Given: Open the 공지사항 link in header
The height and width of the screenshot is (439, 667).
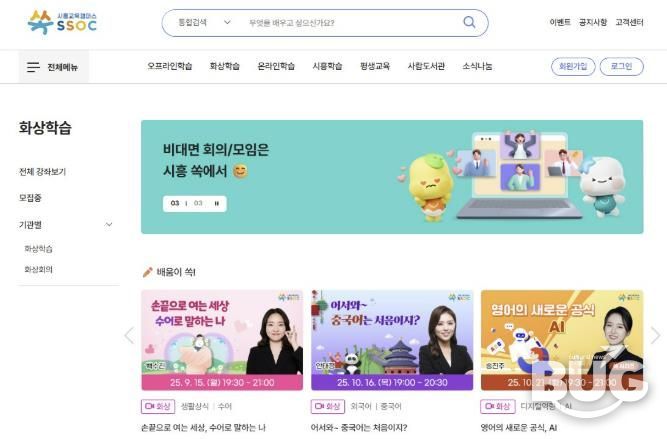Looking at the screenshot, I should coord(593,22).
